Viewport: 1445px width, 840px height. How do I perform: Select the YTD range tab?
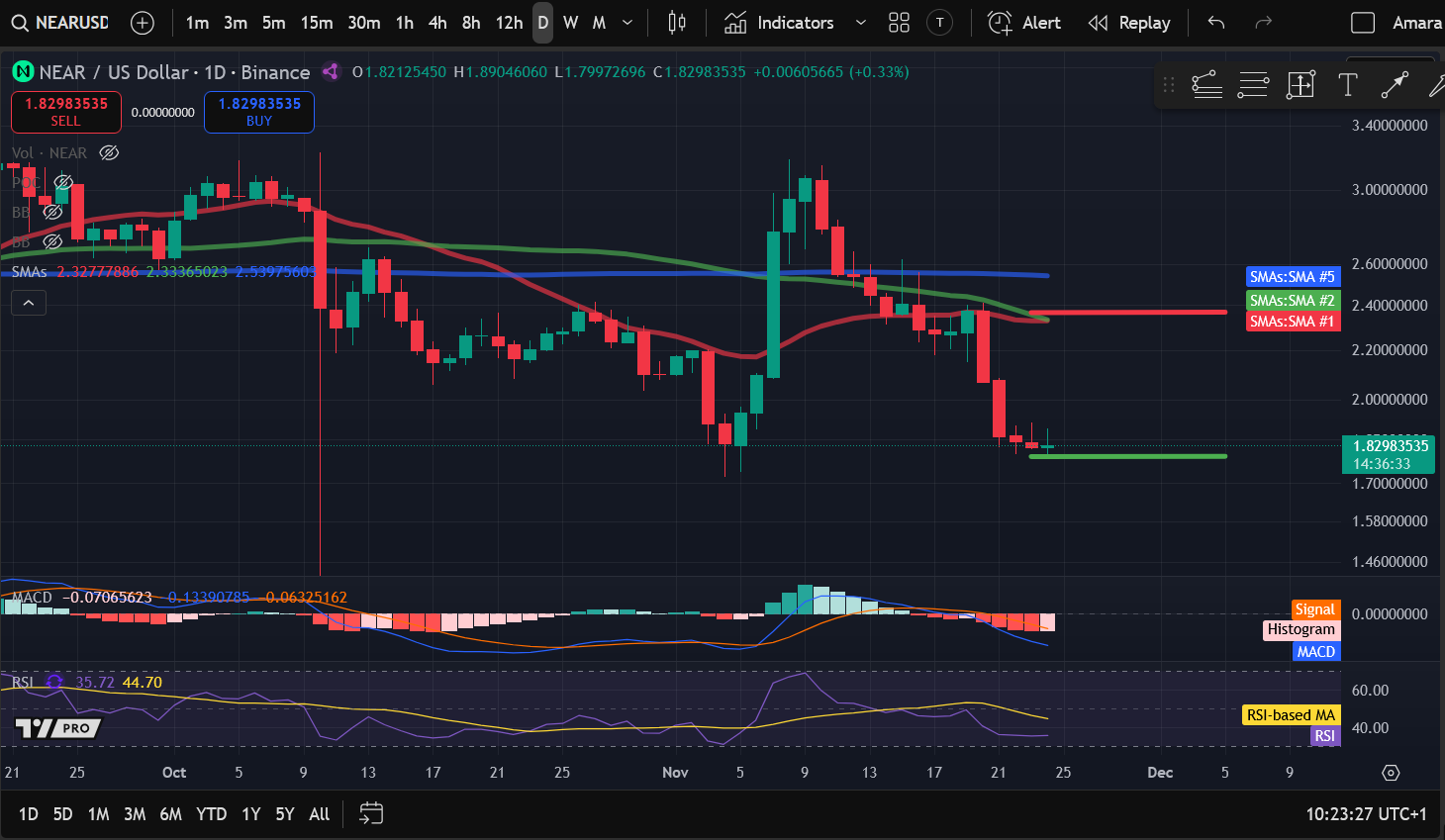211,813
